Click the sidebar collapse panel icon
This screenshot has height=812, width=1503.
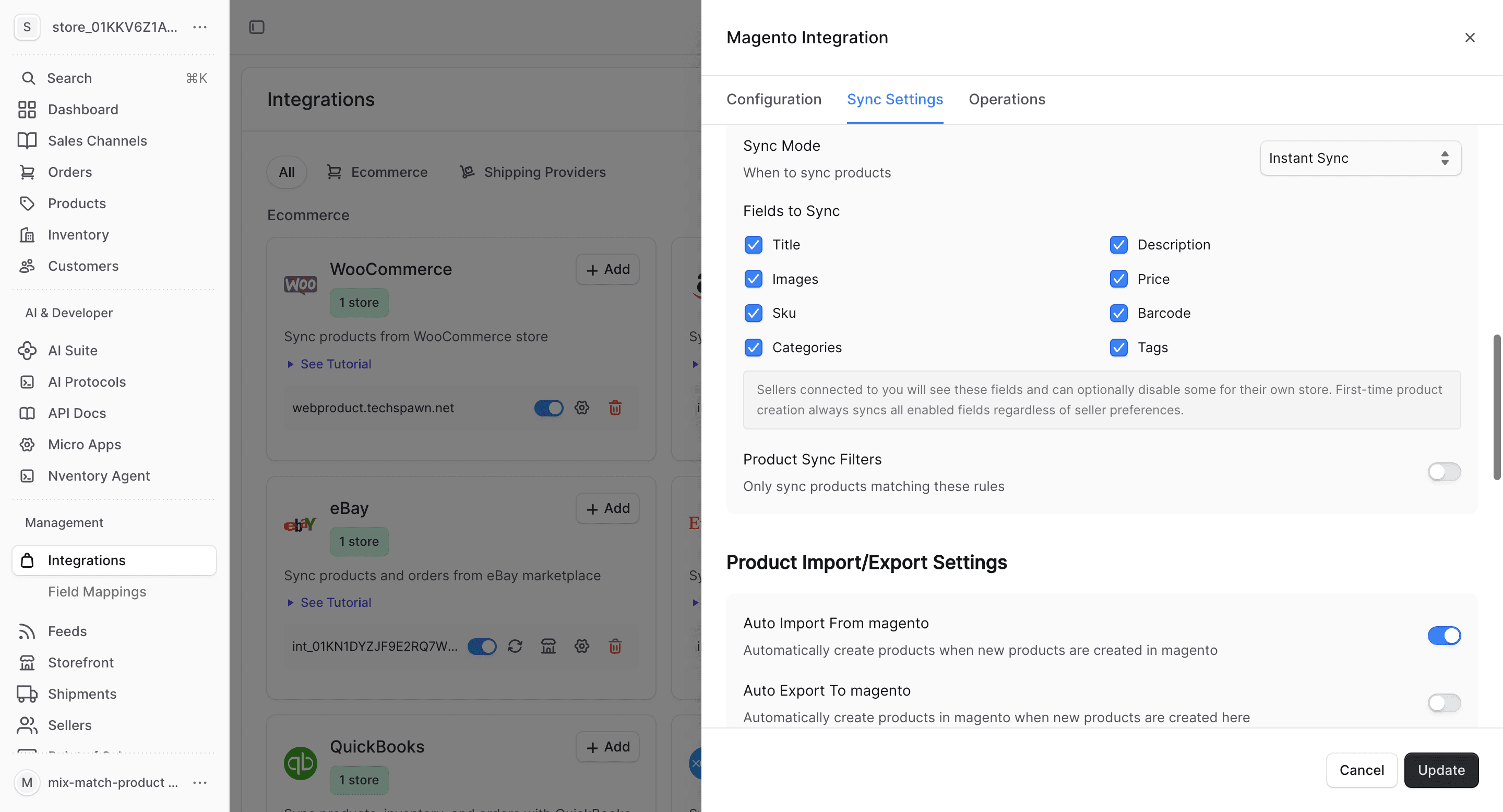[257, 28]
